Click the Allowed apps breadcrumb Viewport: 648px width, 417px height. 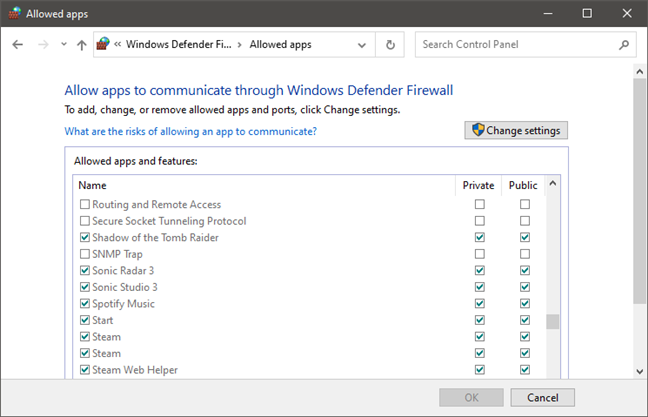click(x=280, y=44)
